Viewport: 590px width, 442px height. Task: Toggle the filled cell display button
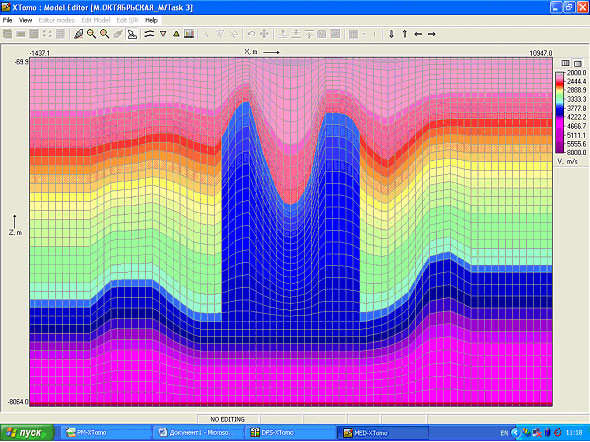[x=578, y=63]
